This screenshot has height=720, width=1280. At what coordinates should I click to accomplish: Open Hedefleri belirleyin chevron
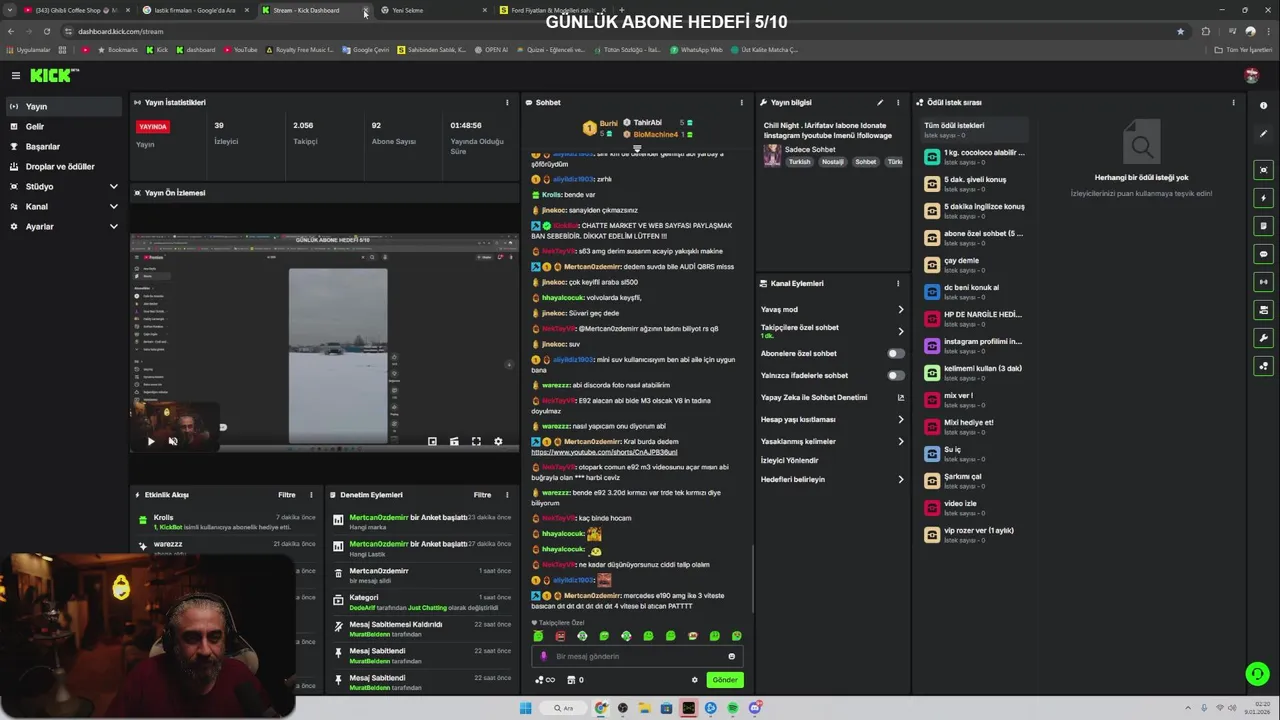(x=900, y=480)
